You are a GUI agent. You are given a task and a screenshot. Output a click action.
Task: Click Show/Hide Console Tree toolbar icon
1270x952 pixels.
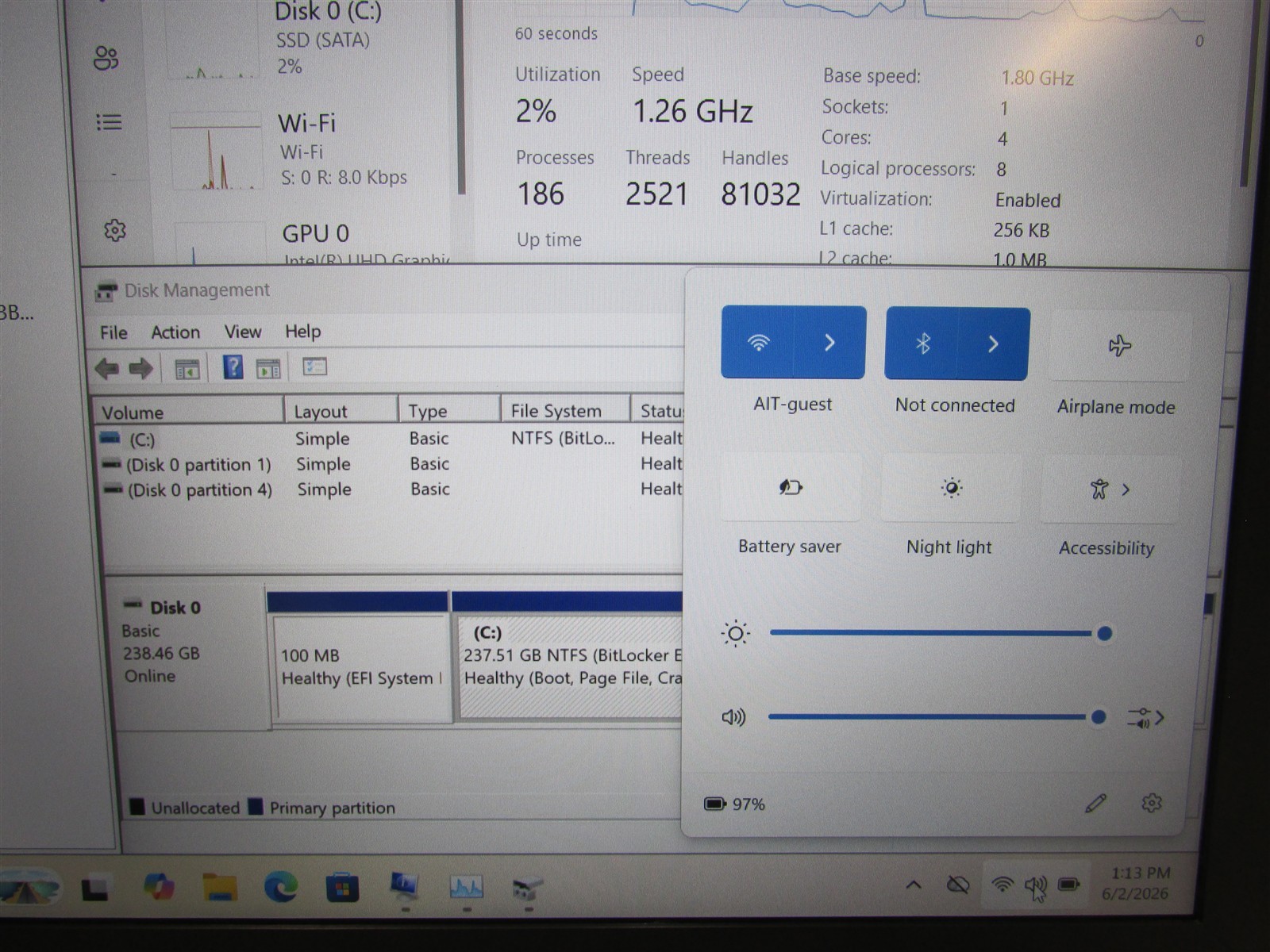[x=187, y=369]
